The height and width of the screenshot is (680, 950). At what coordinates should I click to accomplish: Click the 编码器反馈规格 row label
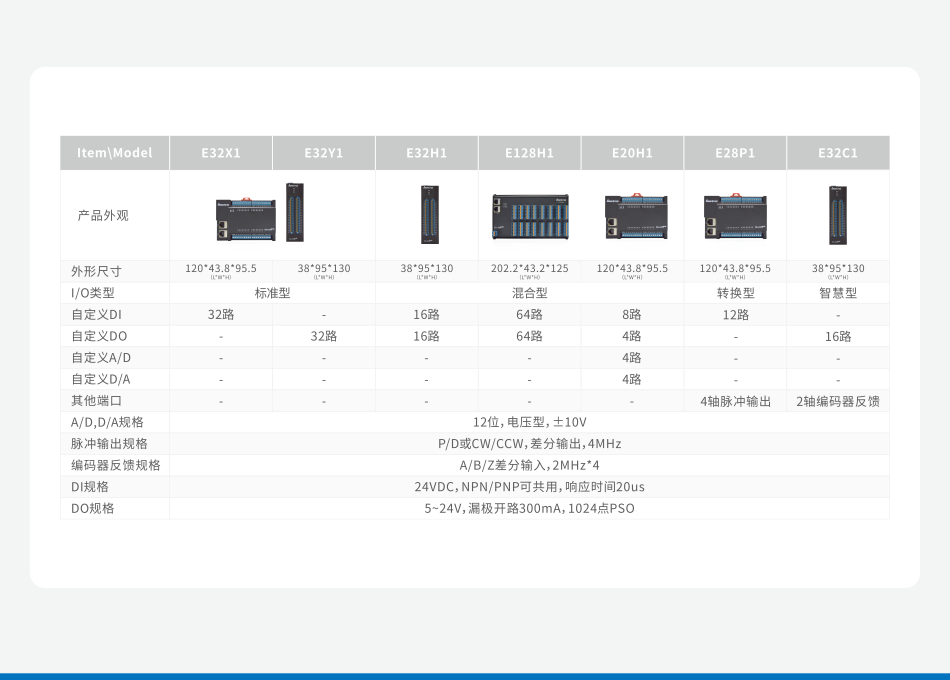click(x=116, y=465)
